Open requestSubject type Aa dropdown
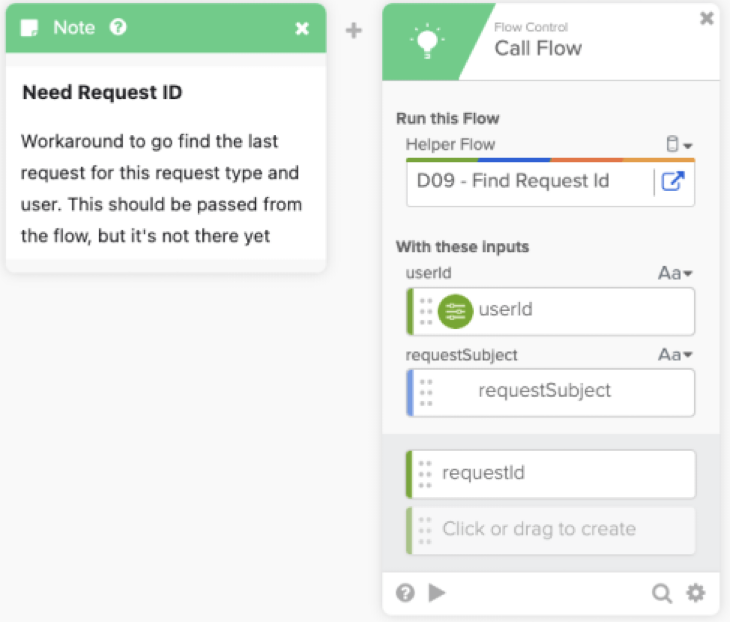The width and height of the screenshot is (730, 622). [x=675, y=355]
